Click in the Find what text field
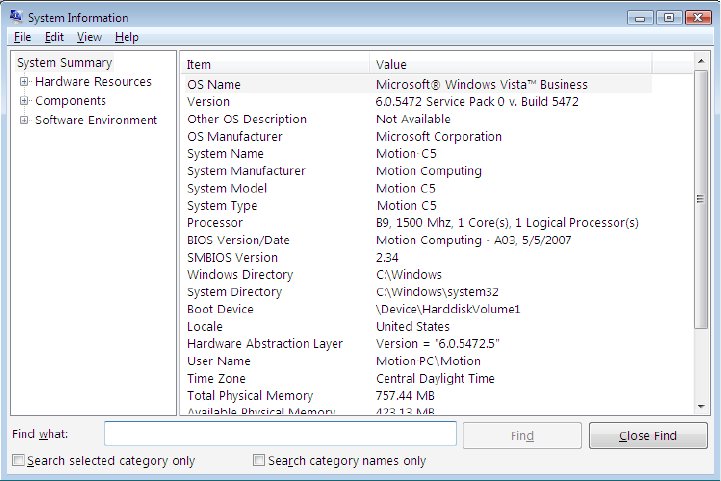721x481 pixels. 280,434
